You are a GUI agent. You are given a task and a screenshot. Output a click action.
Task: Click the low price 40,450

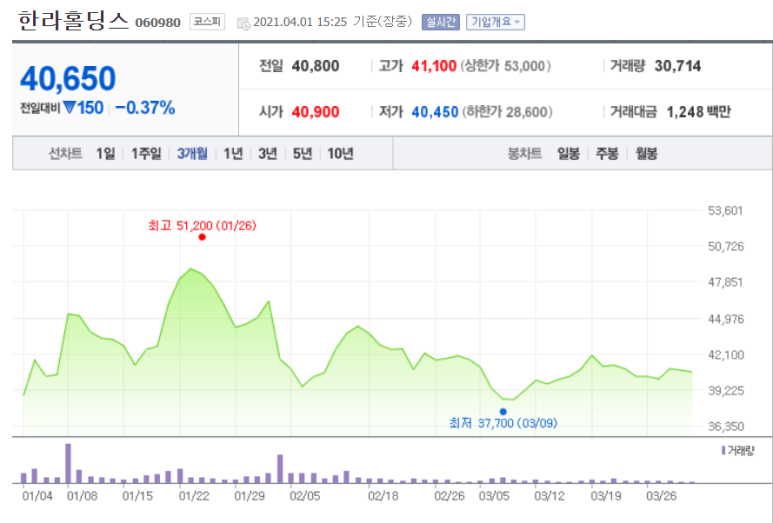click(x=435, y=112)
